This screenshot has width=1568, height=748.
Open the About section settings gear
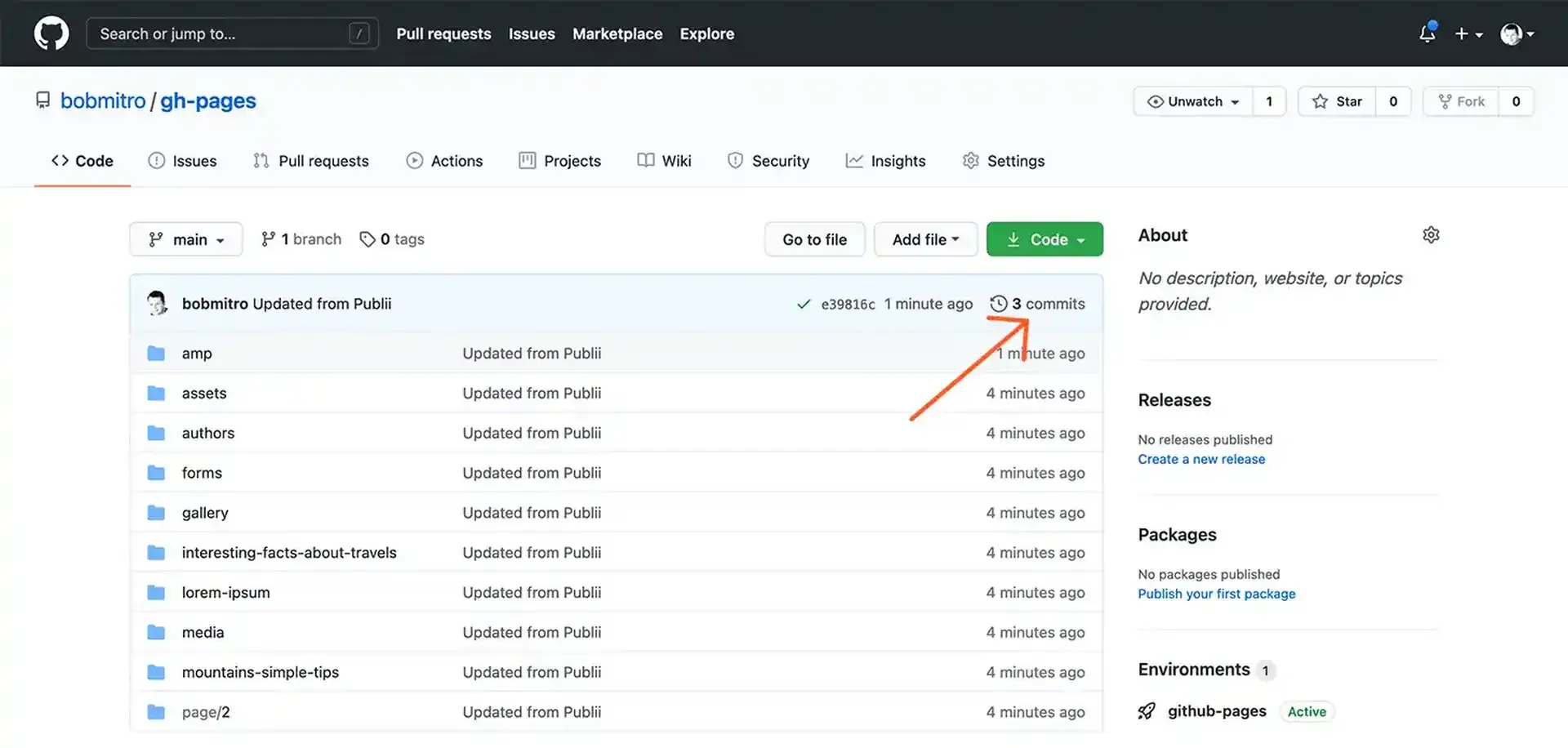1431,234
